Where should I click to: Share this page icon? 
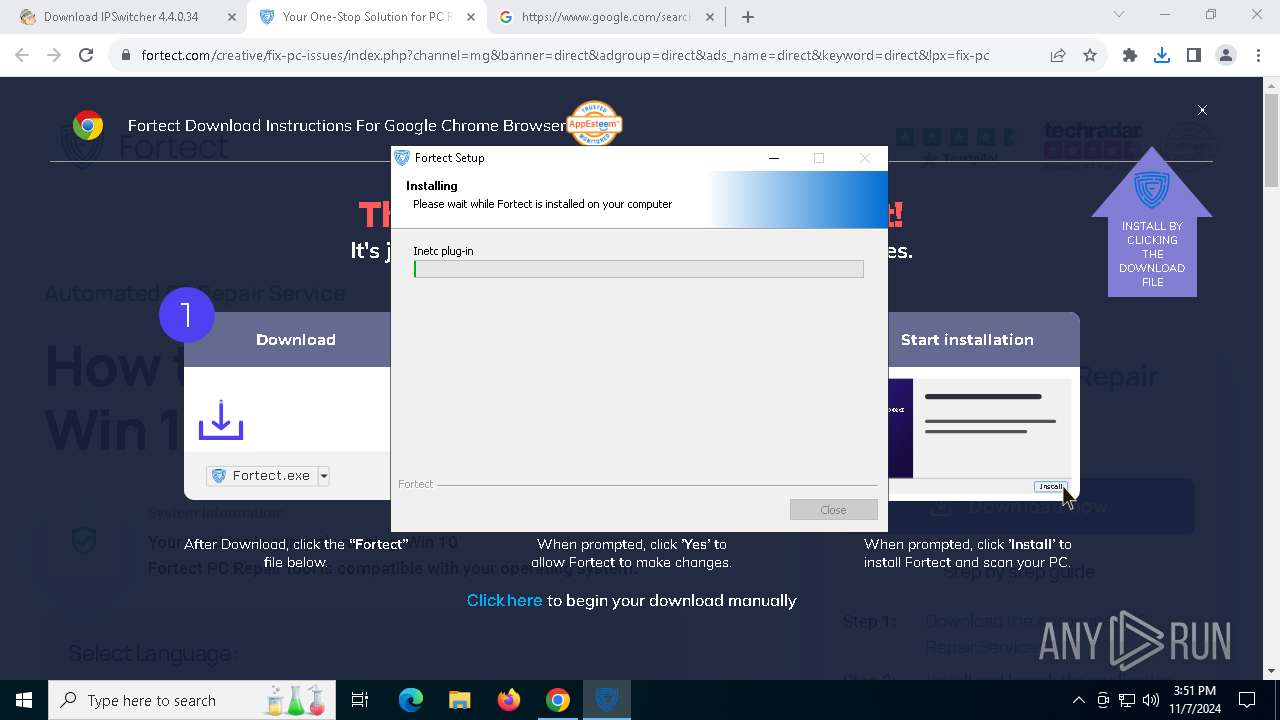pos(1058,56)
